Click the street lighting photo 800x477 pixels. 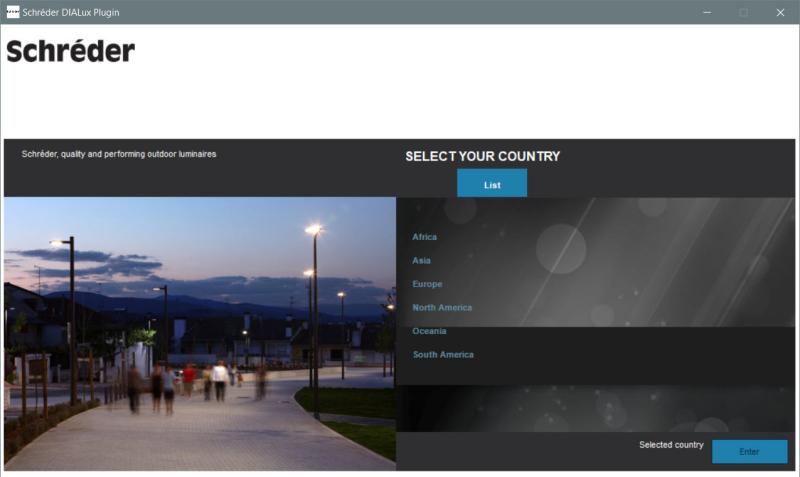pos(200,334)
